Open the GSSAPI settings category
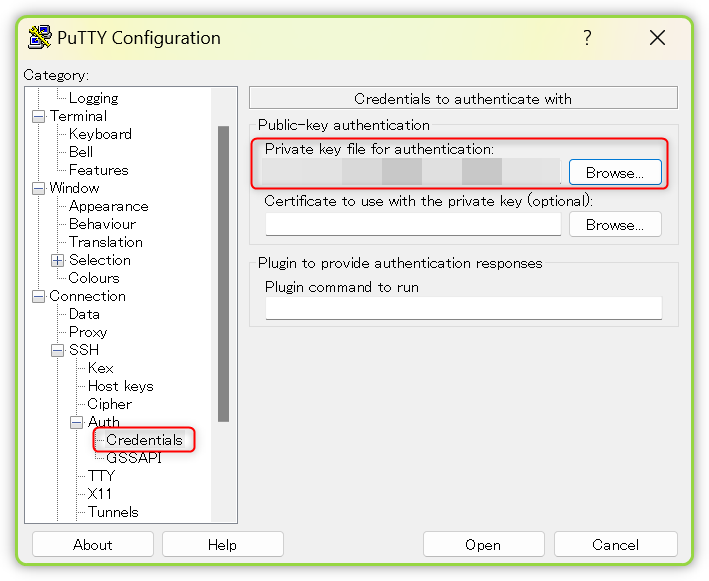The width and height of the screenshot is (709, 581). pyautogui.click(x=134, y=458)
